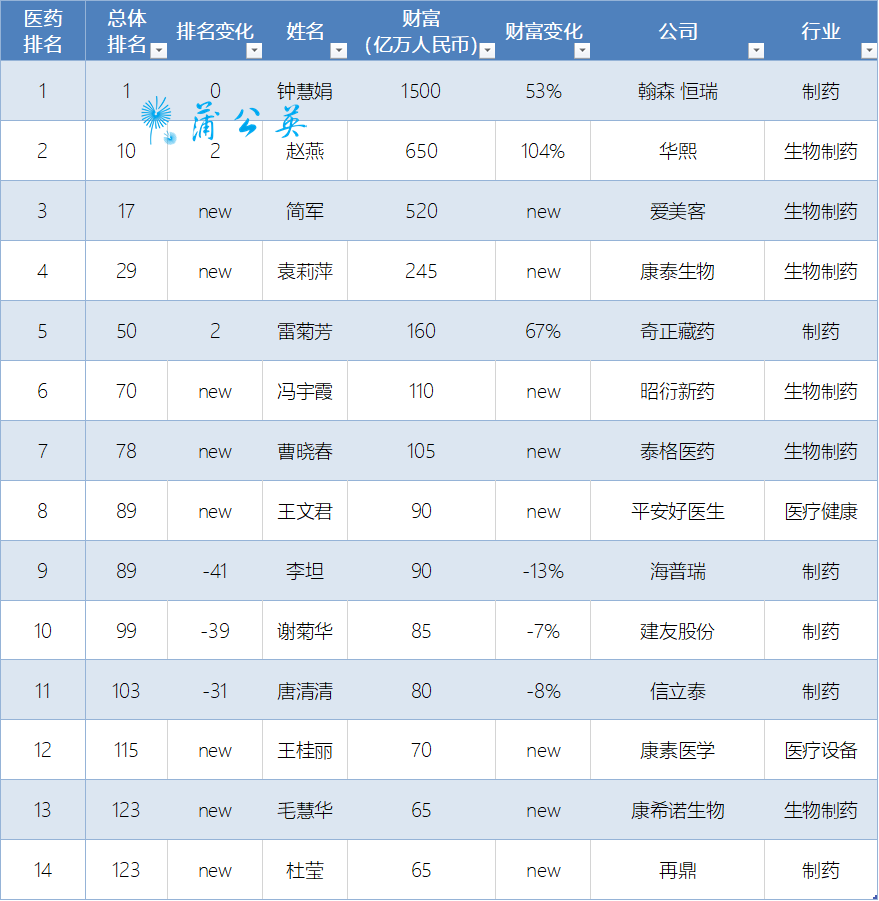Click company cell 康希诺生物
Image resolution: width=879 pixels, height=901 pixels.
coord(677,810)
